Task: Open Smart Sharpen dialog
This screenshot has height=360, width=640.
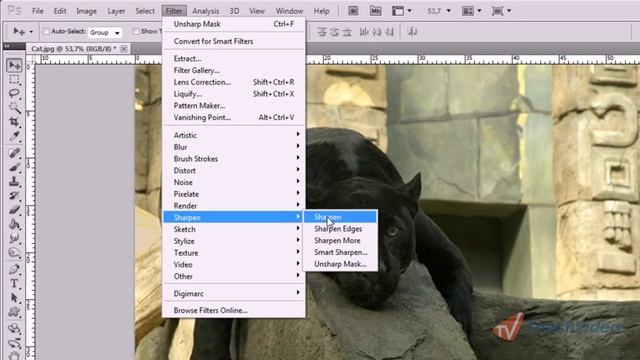Action: pos(340,252)
